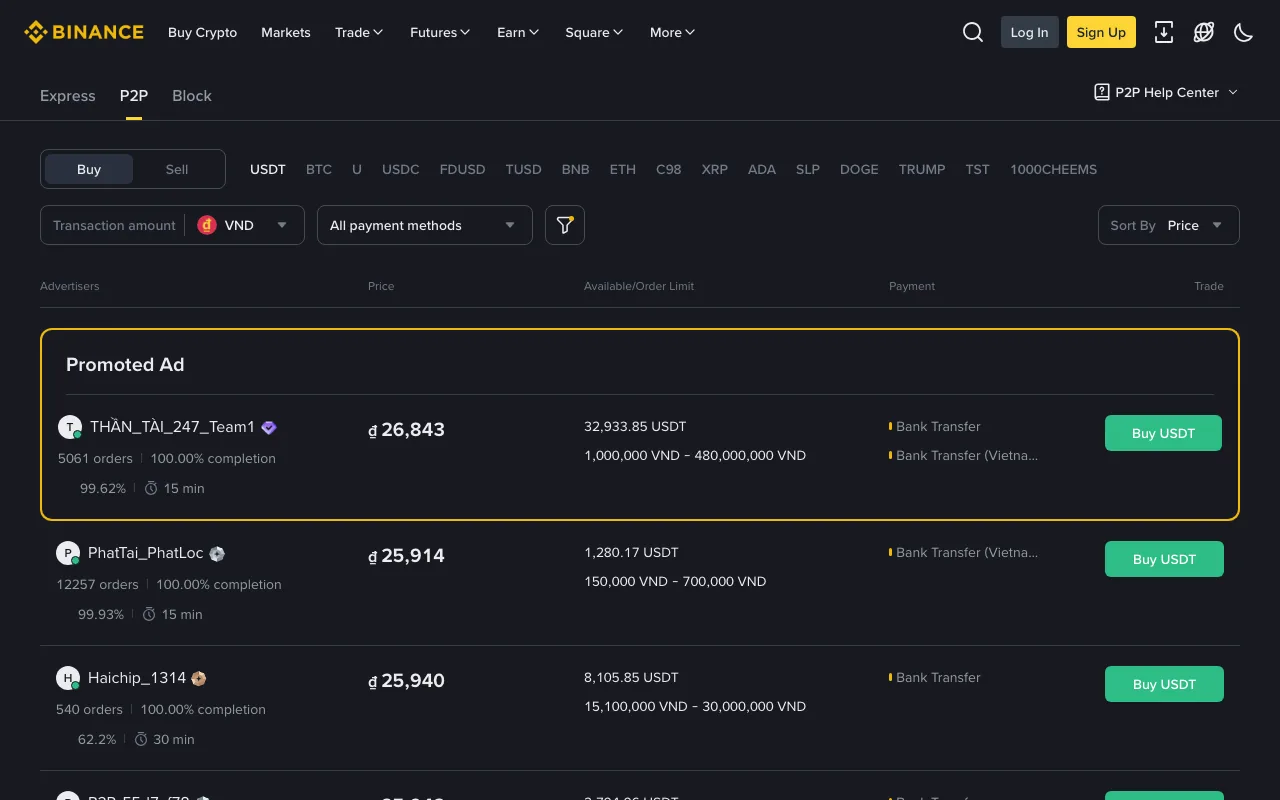The width and height of the screenshot is (1280, 800).
Task: Select the BNB coin tab
Action: tap(576, 169)
